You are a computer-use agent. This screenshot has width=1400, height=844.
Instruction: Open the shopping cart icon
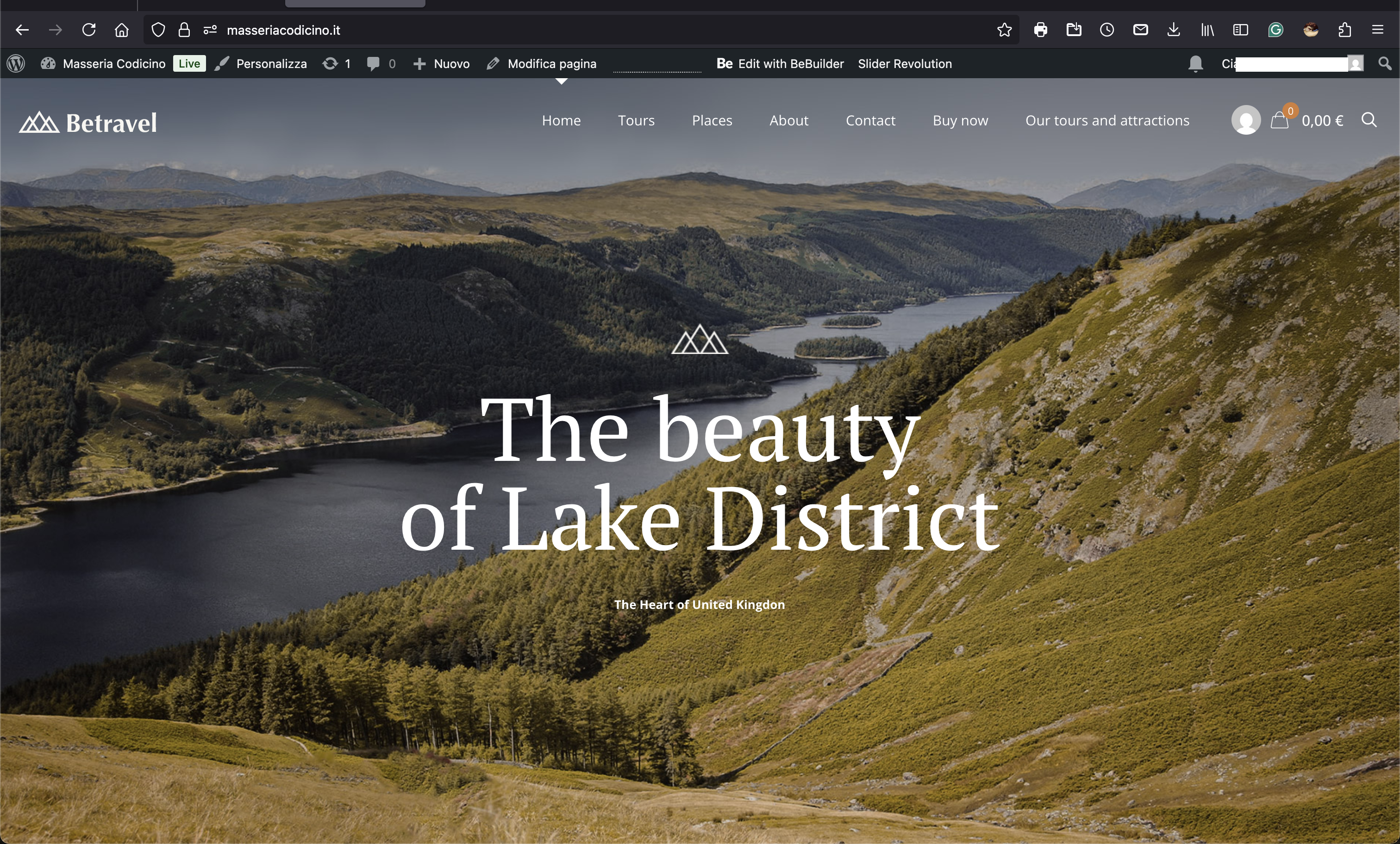(x=1279, y=120)
